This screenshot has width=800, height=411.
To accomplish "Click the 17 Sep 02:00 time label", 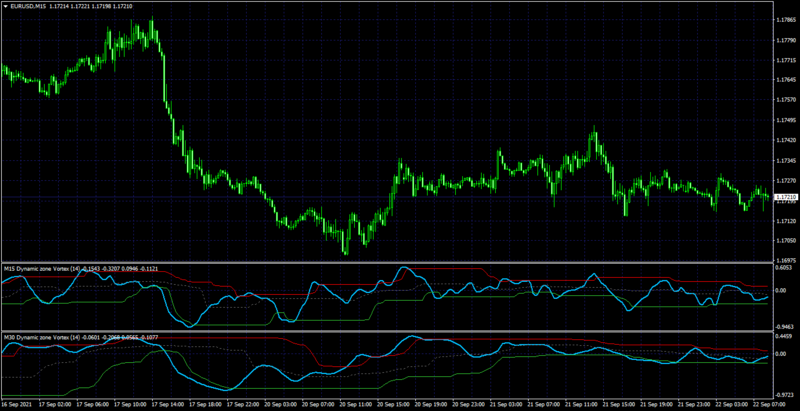I will [55, 403].
